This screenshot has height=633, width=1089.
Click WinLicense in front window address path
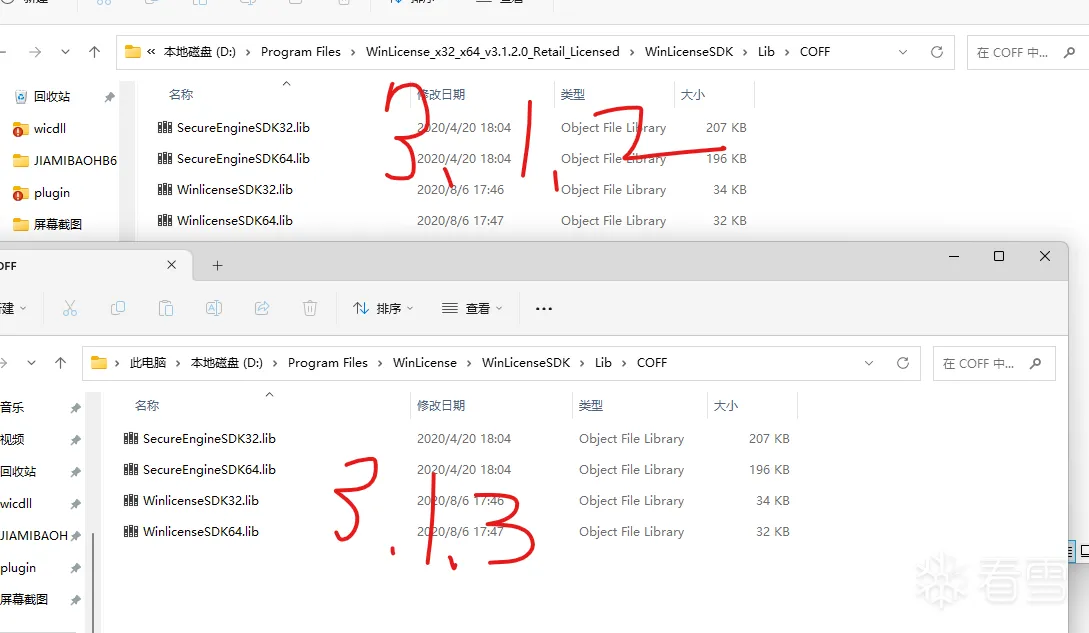[x=424, y=363]
